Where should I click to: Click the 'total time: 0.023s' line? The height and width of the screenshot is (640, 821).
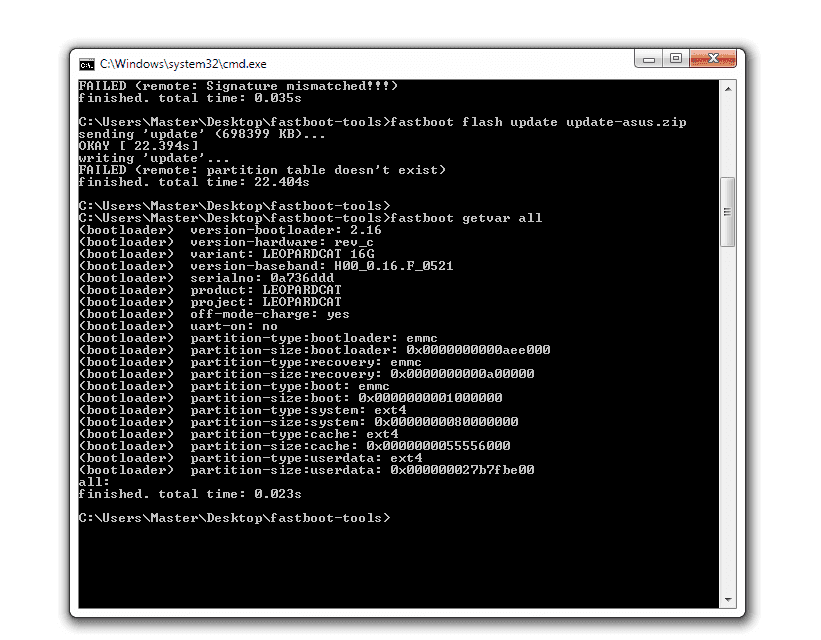click(x=190, y=494)
